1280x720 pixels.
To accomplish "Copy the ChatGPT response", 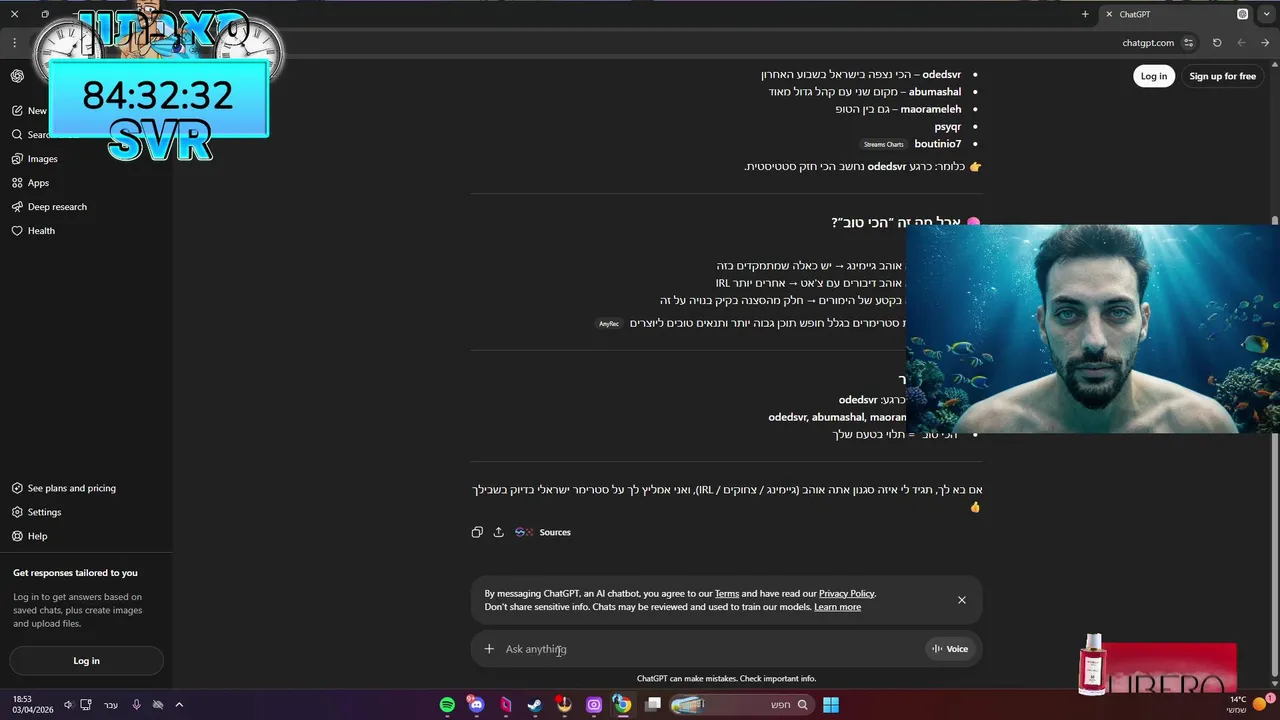I will tap(477, 532).
